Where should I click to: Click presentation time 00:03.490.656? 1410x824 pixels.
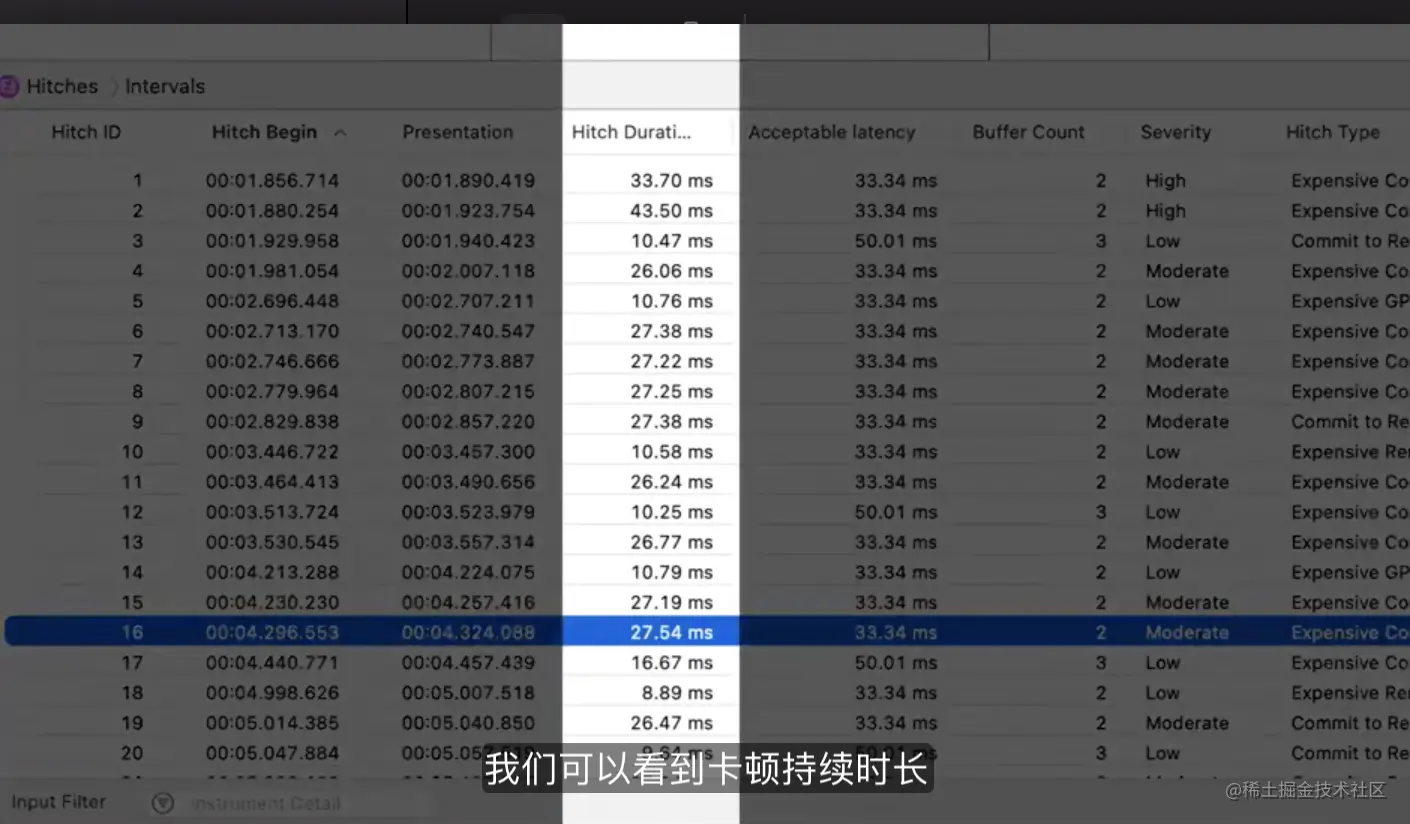[468, 482]
